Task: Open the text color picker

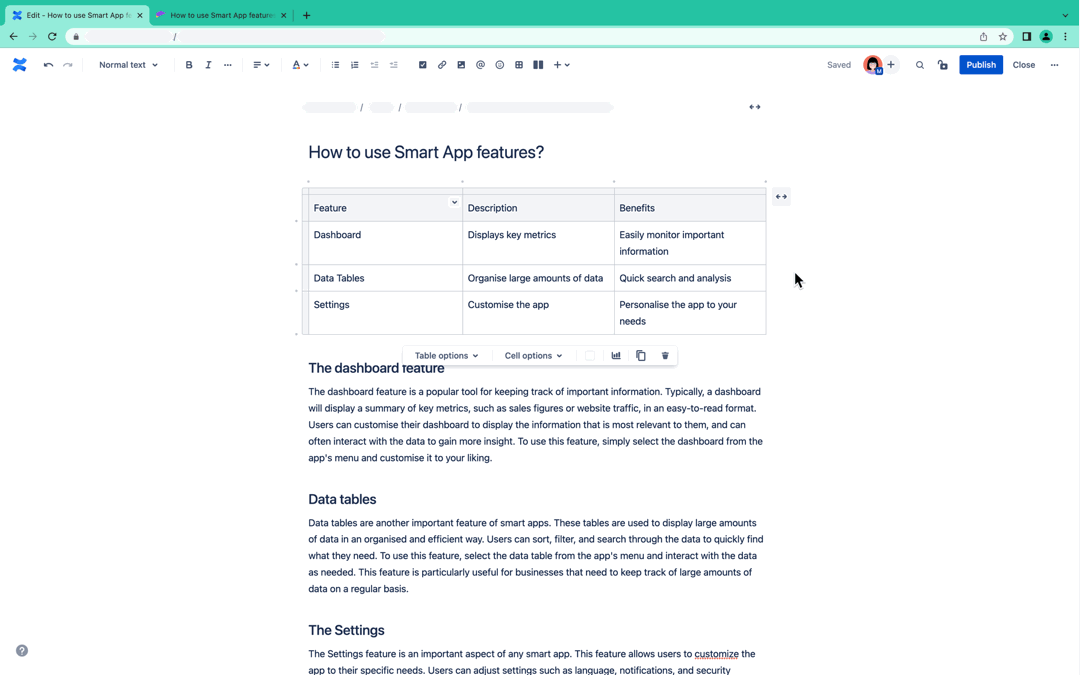Action: [300, 65]
